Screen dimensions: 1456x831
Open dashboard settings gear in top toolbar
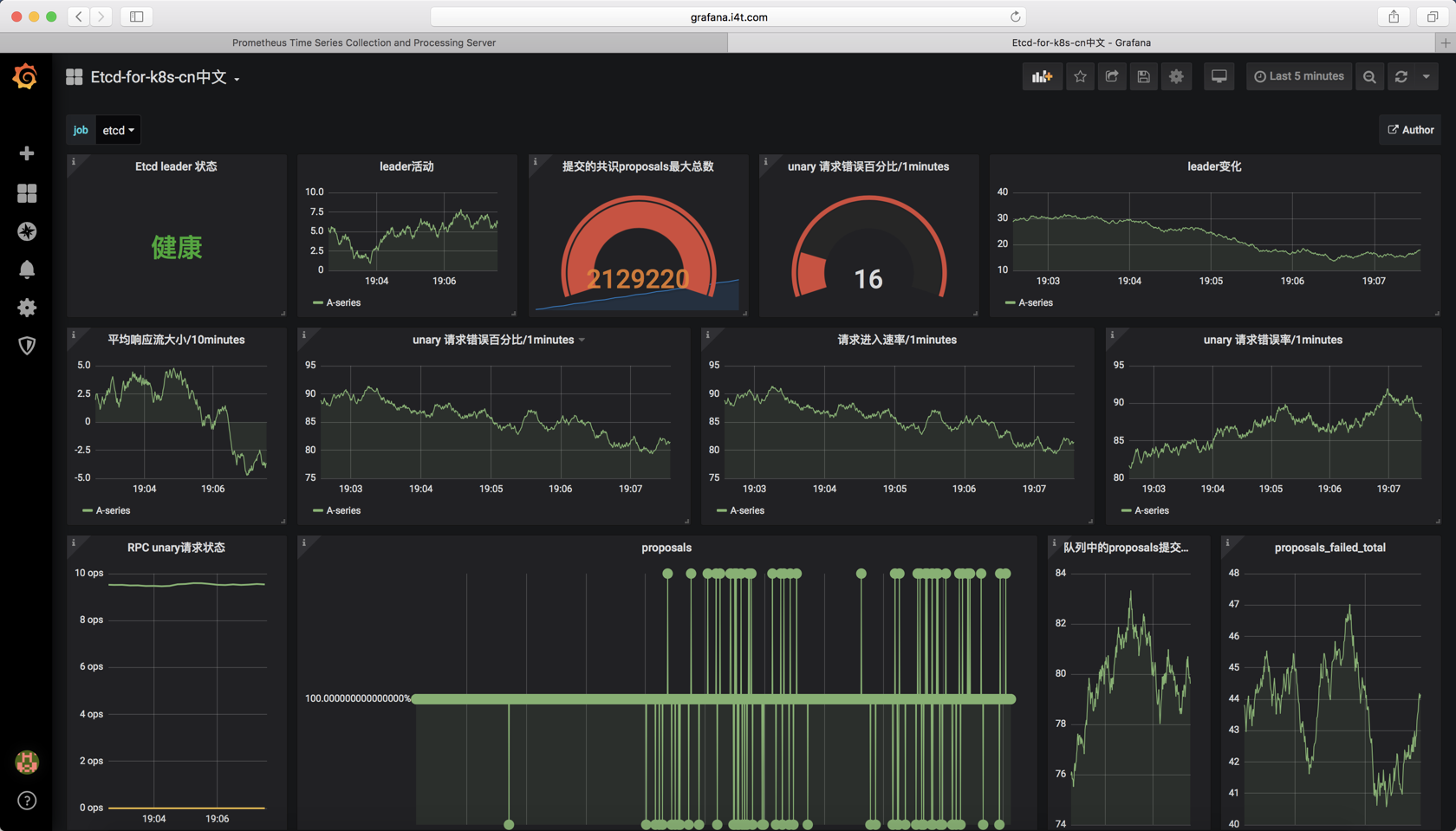coord(1176,76)
